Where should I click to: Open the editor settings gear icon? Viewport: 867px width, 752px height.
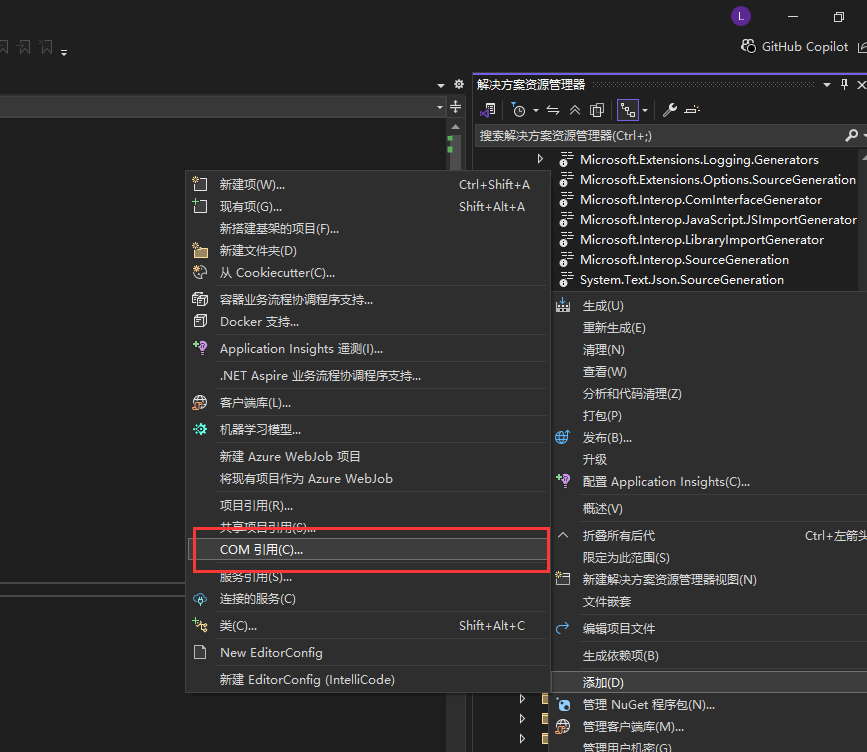point(459,85)
